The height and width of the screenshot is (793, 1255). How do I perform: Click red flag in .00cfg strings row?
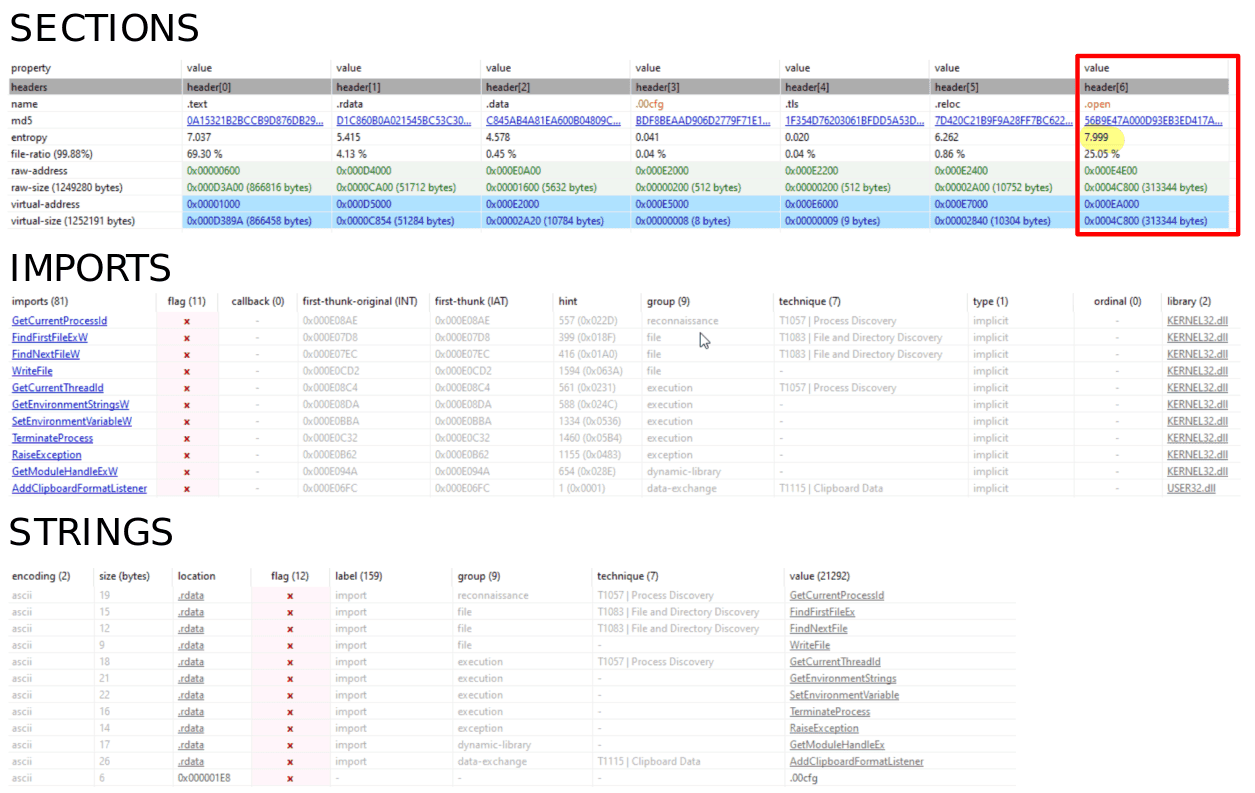coord(290,778)
